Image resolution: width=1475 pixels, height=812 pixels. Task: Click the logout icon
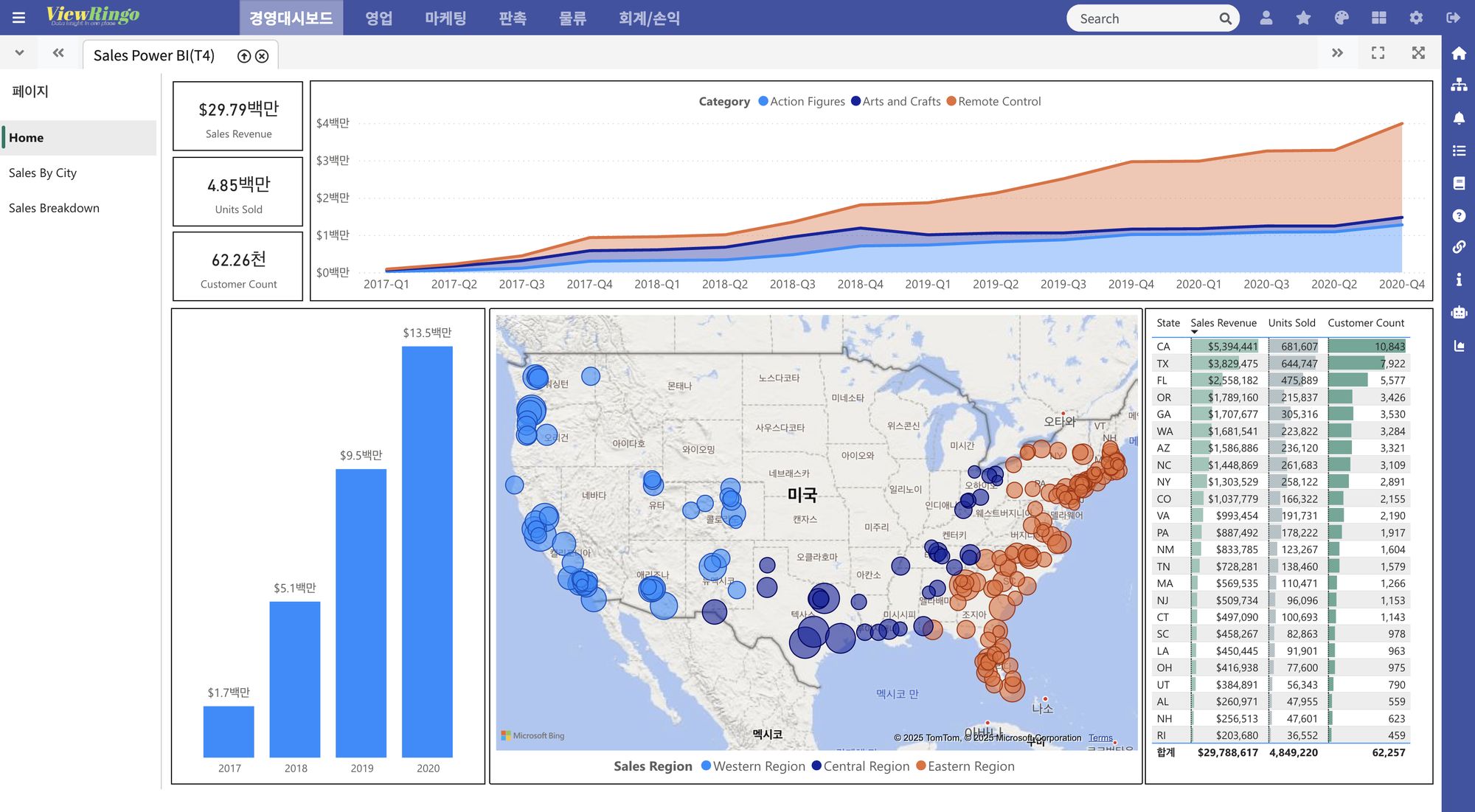click(x=1454, y=18)
